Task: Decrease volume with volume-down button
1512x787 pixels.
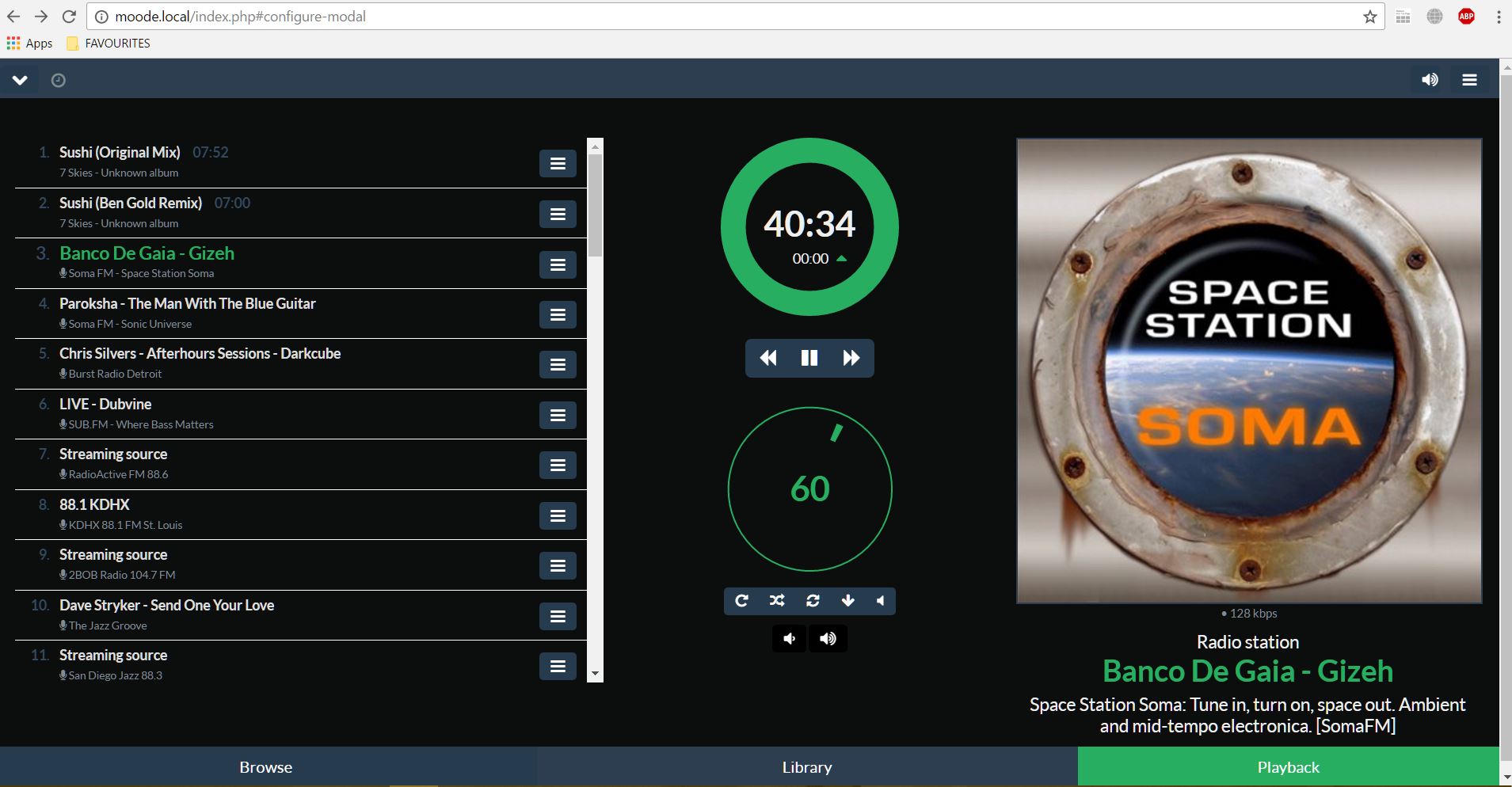Action: [x=789, y=639]
